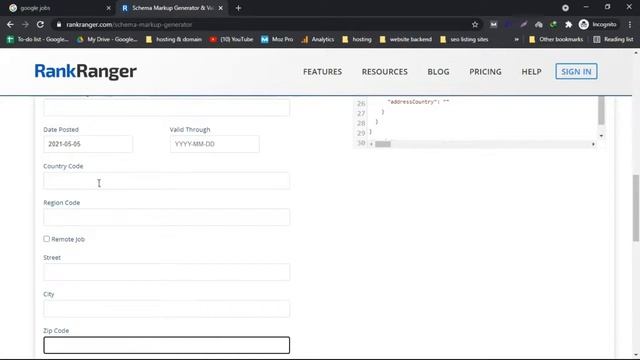Viewport: 640px width, 360px height.
Task: Open Other bookmarks folder
Action: coord(556,39)
